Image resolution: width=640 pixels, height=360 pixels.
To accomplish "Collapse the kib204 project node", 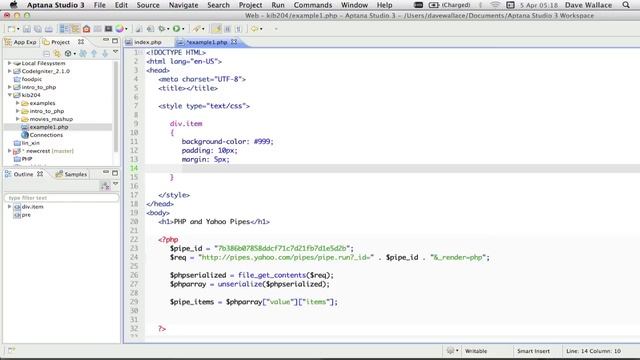I will click(x=9, y=95).
